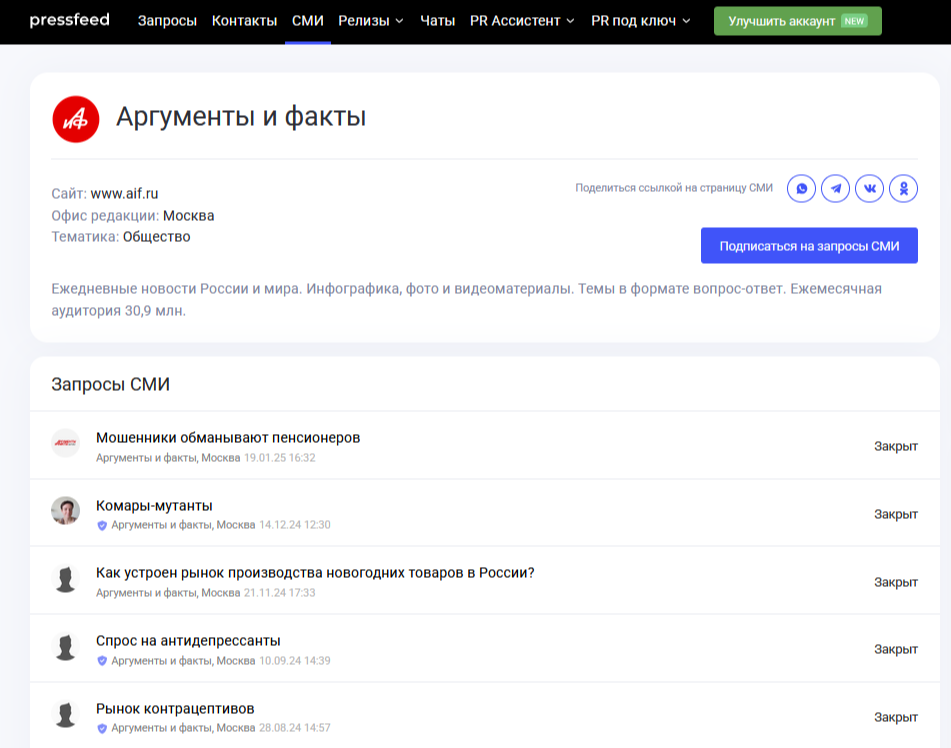Screen dimensions: 951x748
Task: Click verified shield badge under Спрос на антидепрессанты
Action: click(x=102, y=661)
